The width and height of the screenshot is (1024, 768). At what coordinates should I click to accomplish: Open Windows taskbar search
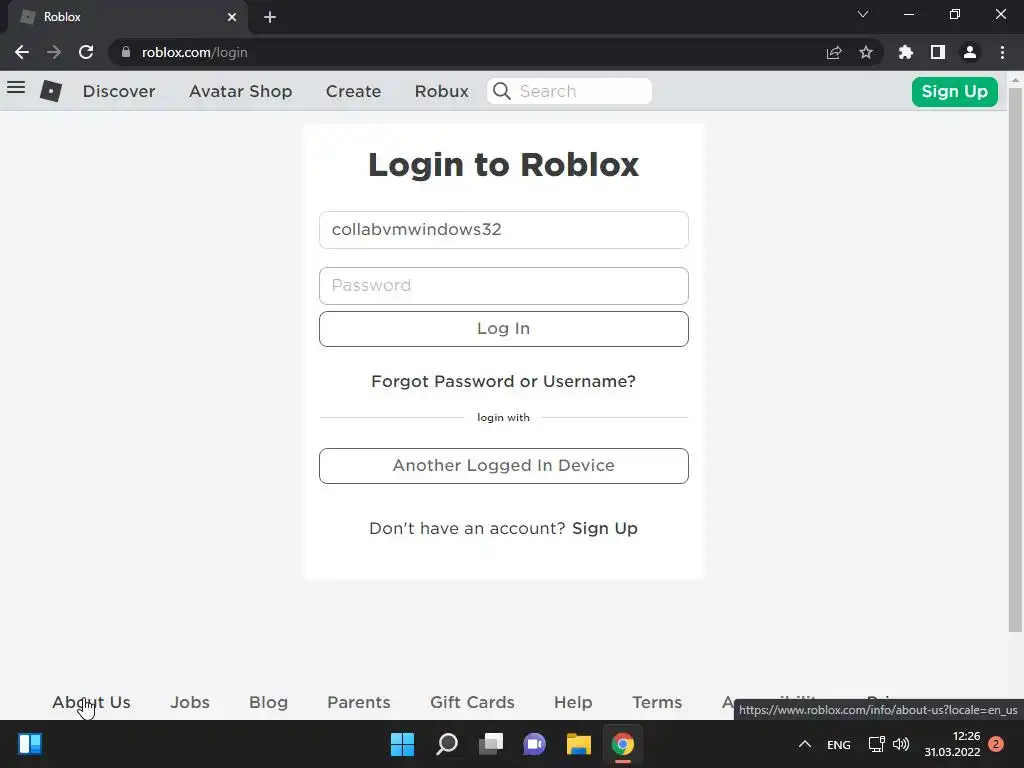point(447,744)
